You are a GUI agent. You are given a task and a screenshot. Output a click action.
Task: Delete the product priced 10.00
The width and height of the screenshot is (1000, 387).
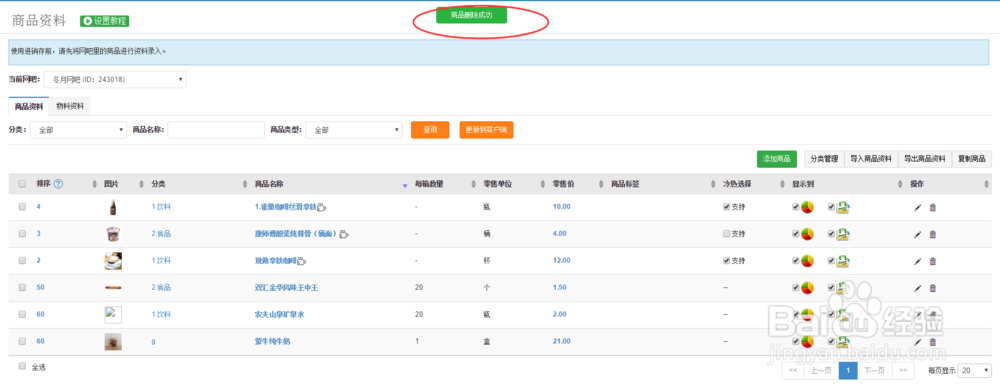coord(932,207)
